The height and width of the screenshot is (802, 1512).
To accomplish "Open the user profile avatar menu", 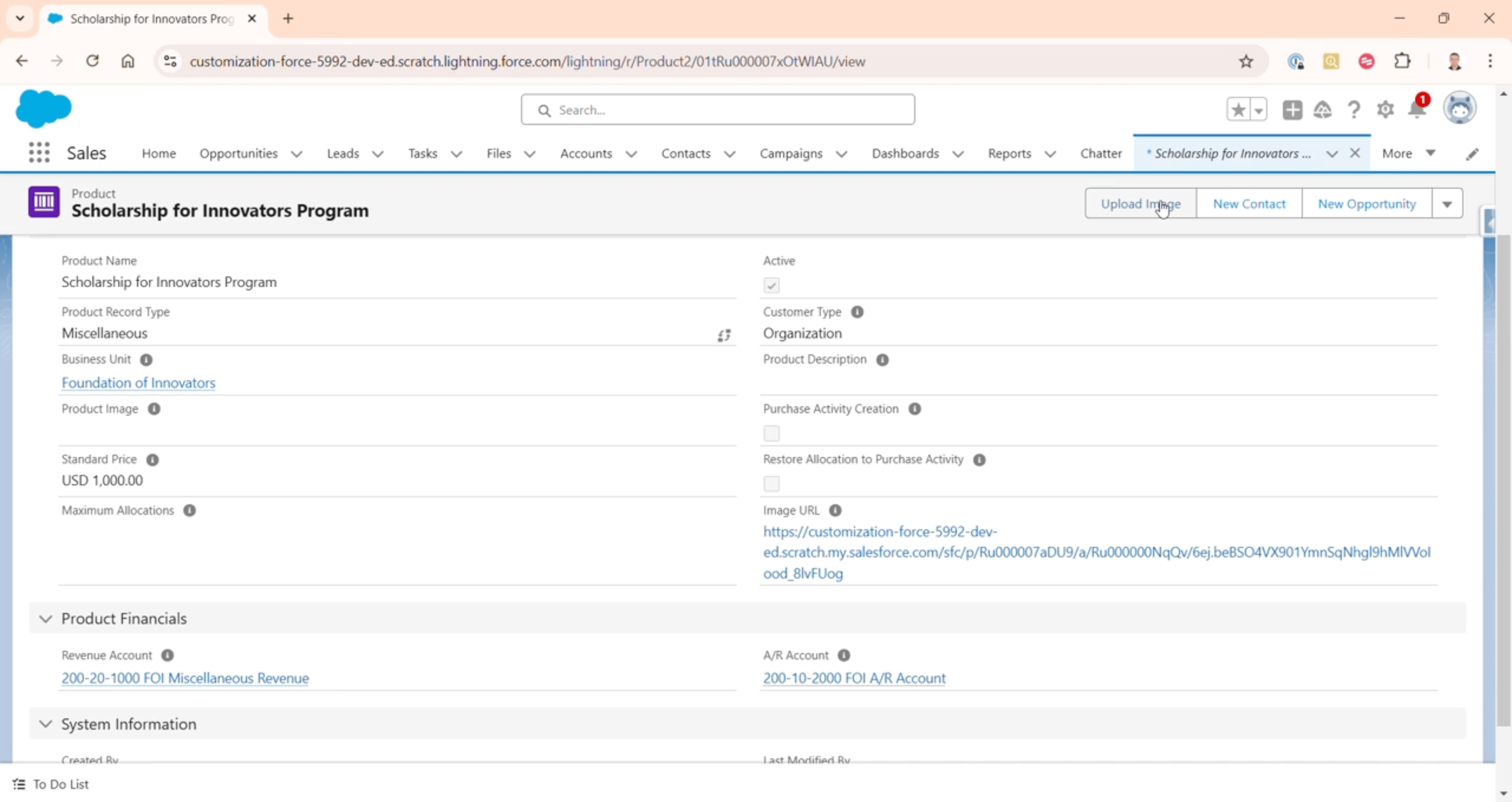I will click(1460, 108).
